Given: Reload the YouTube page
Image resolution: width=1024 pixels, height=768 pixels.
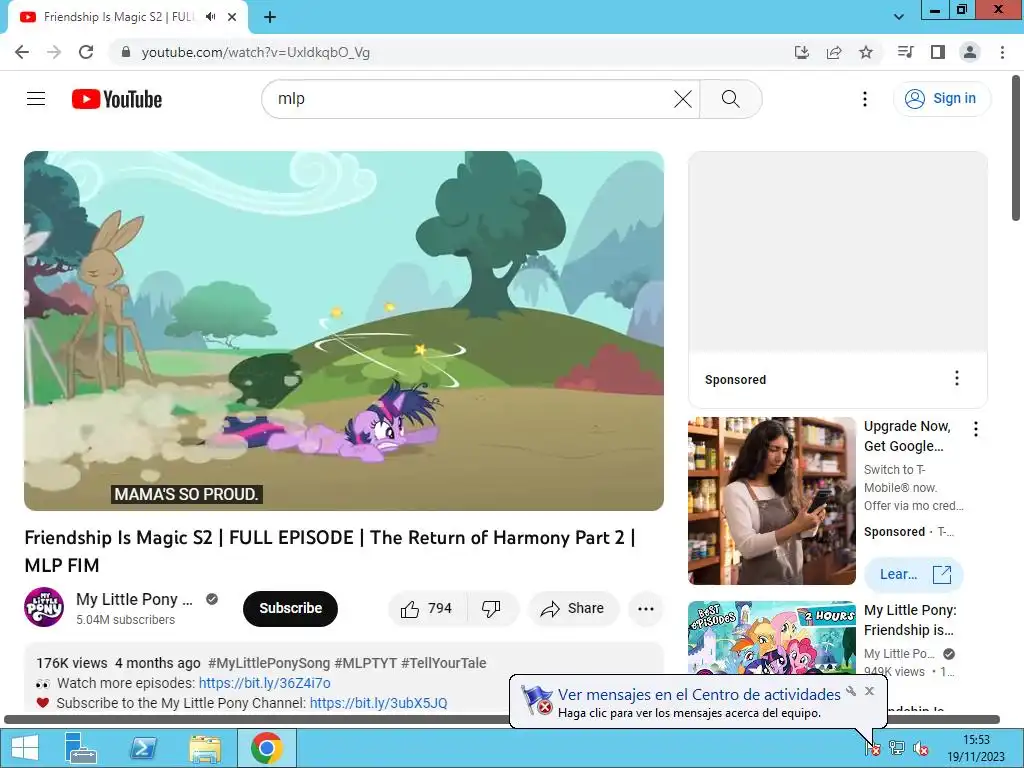Looking at the screenshot, I should pos(86,52).
